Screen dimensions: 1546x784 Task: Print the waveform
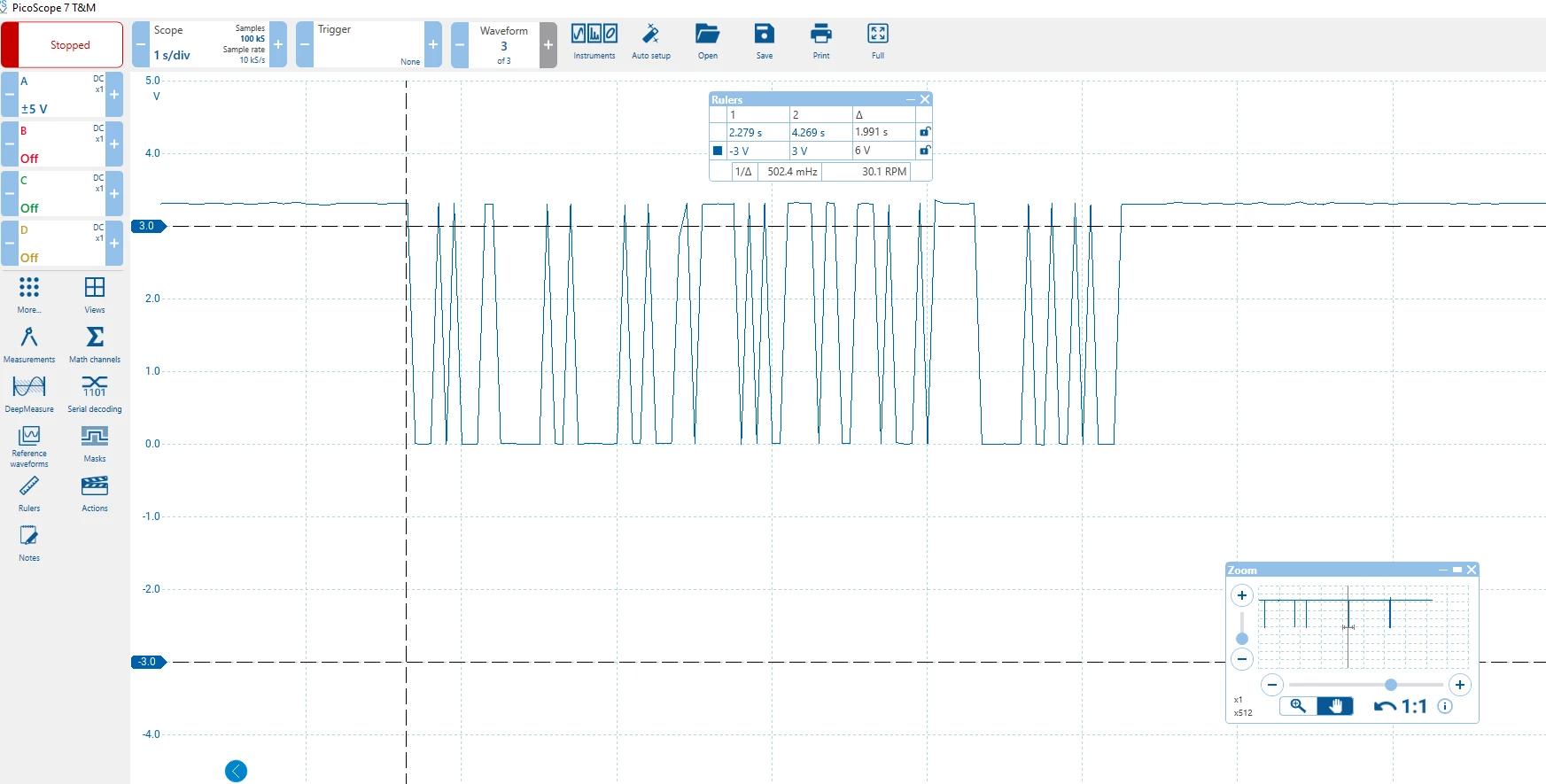tap(821, 42)
